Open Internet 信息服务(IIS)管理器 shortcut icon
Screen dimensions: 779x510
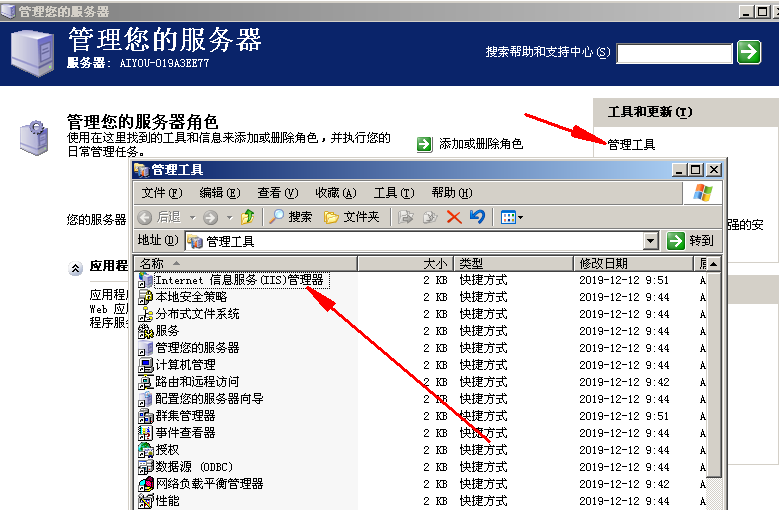145,280
